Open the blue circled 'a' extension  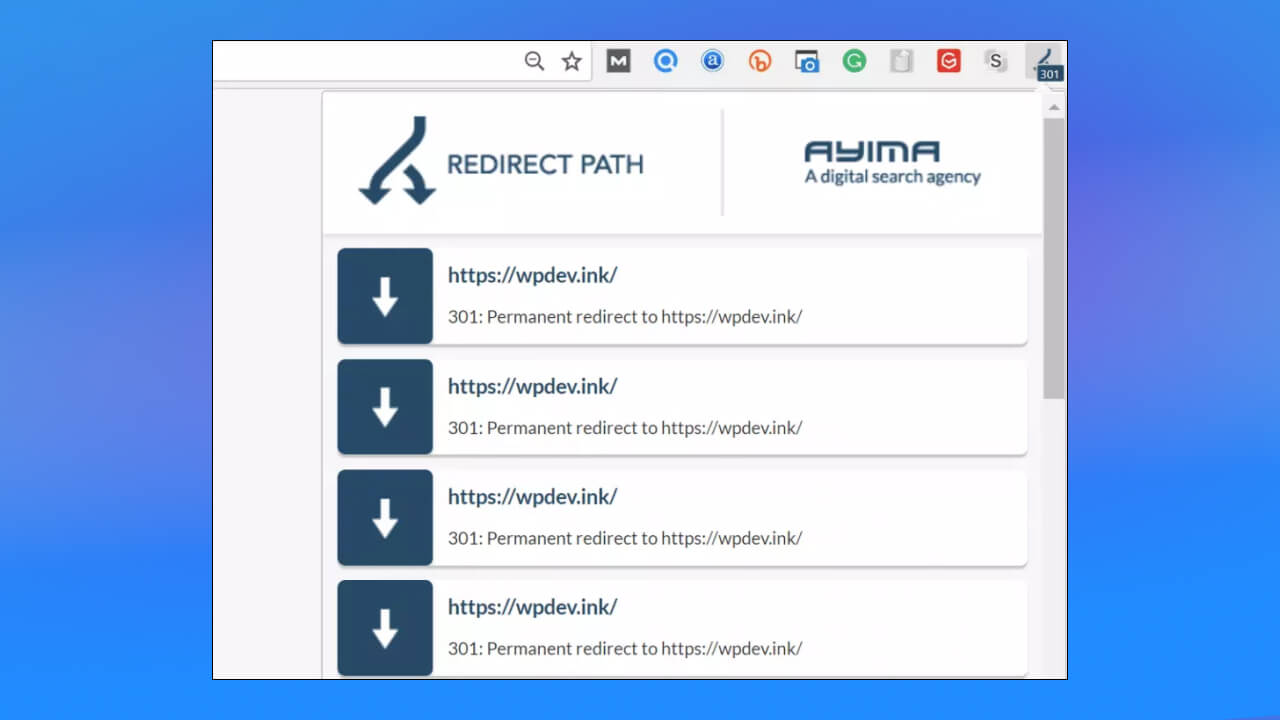(x=712, y=62)
